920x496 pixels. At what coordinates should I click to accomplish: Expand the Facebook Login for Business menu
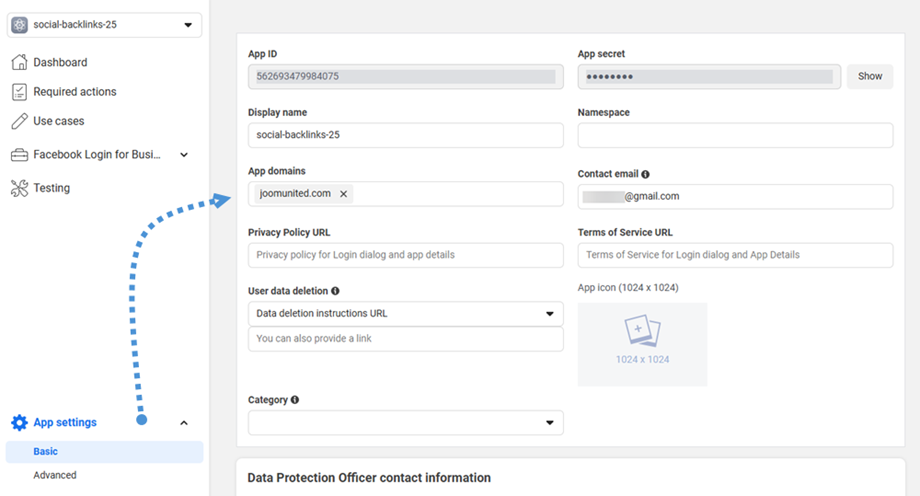coord(184,155)
